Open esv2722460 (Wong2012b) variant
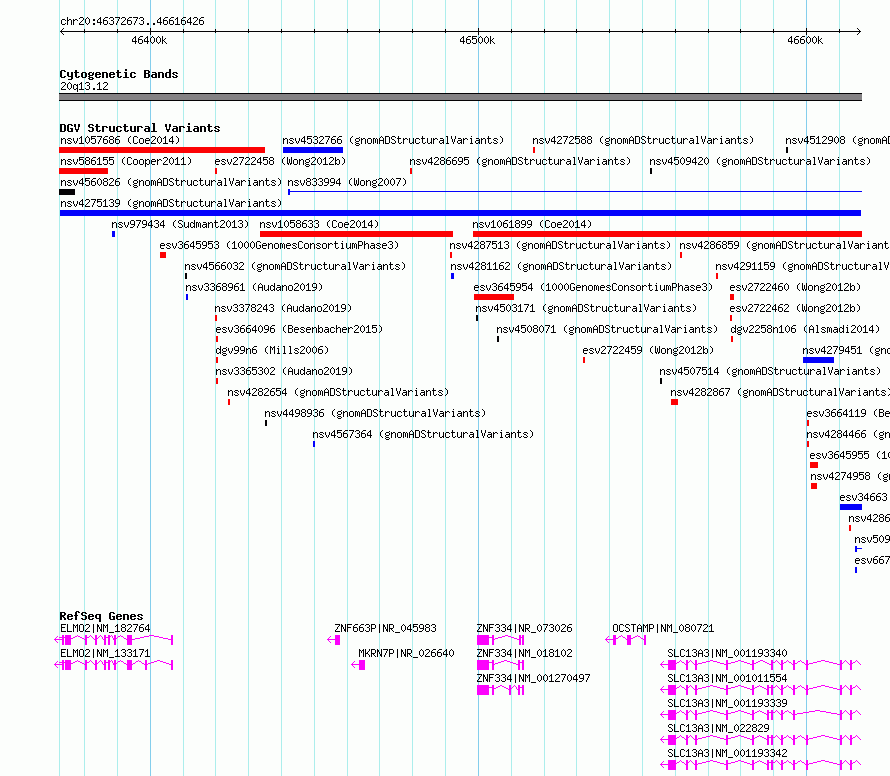Image resolution: width=890 pixels, height=776 pixels. pos(795,287)
